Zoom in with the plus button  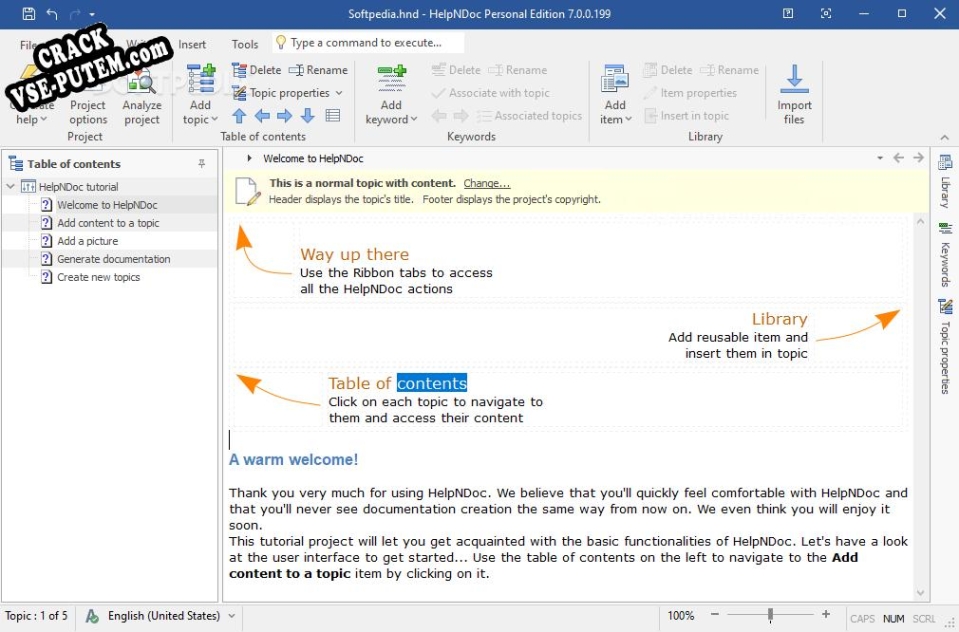pyautogui.click(x=826, y=614)
